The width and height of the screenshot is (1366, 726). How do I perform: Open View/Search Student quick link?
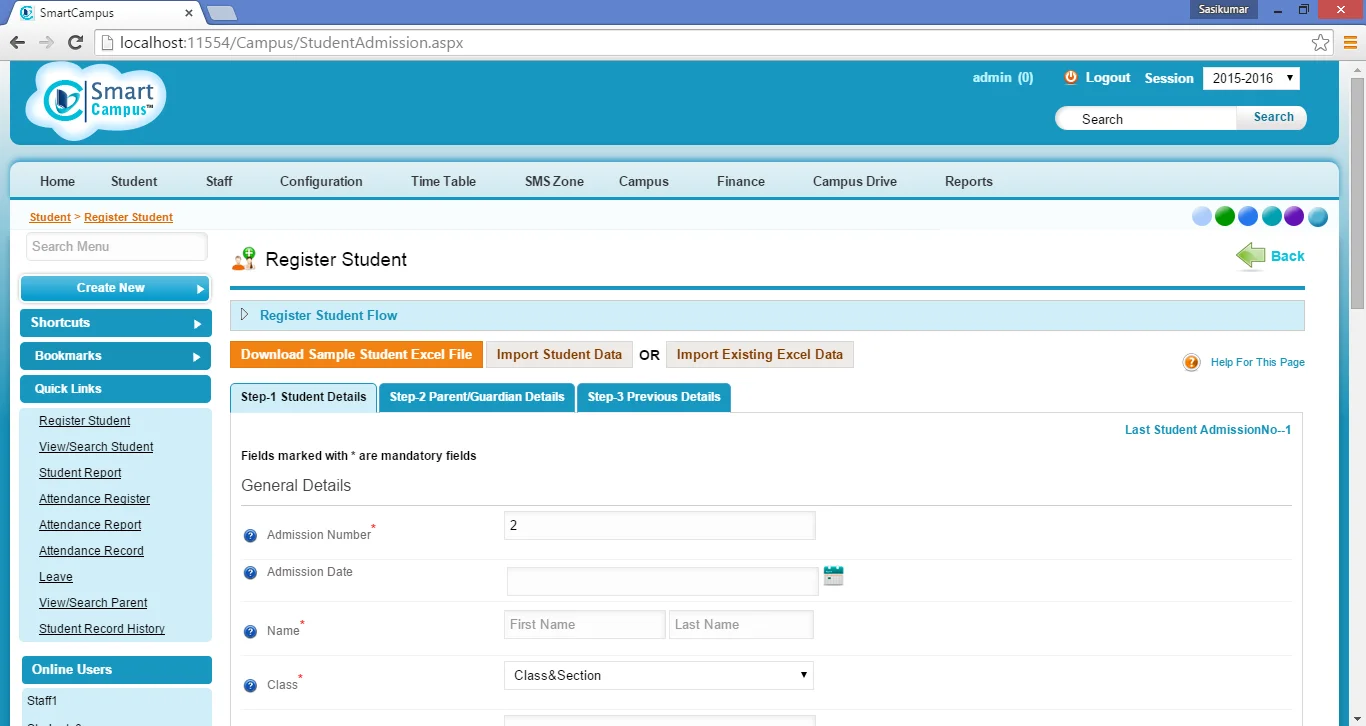[96, 447]
